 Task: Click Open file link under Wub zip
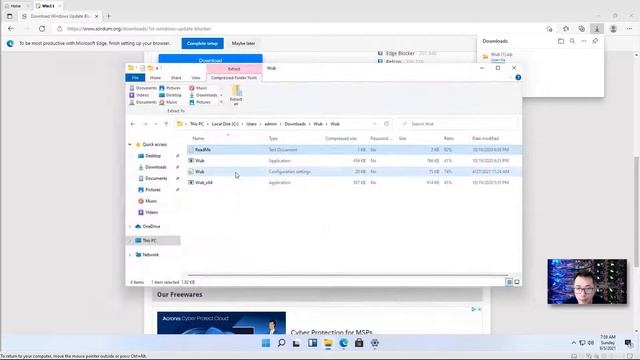point(498,60)
